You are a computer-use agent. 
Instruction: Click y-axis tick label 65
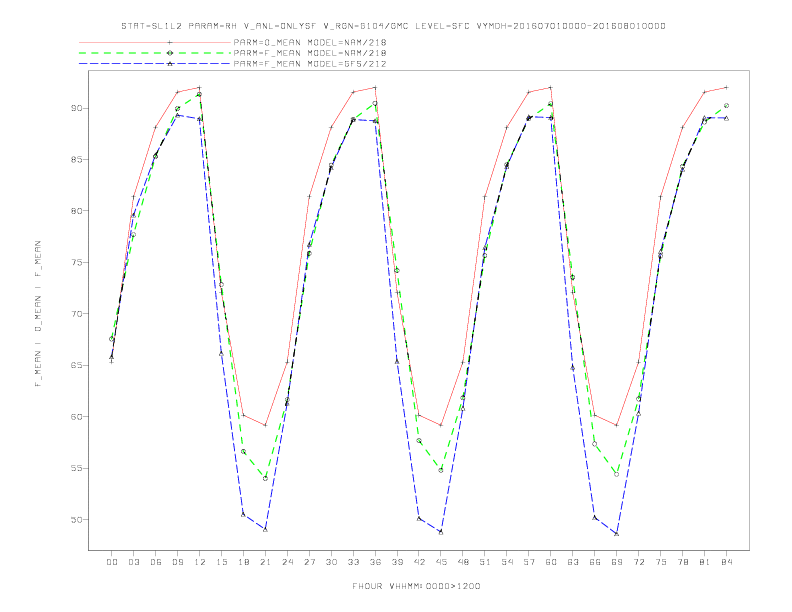click(x=76, y=365)
